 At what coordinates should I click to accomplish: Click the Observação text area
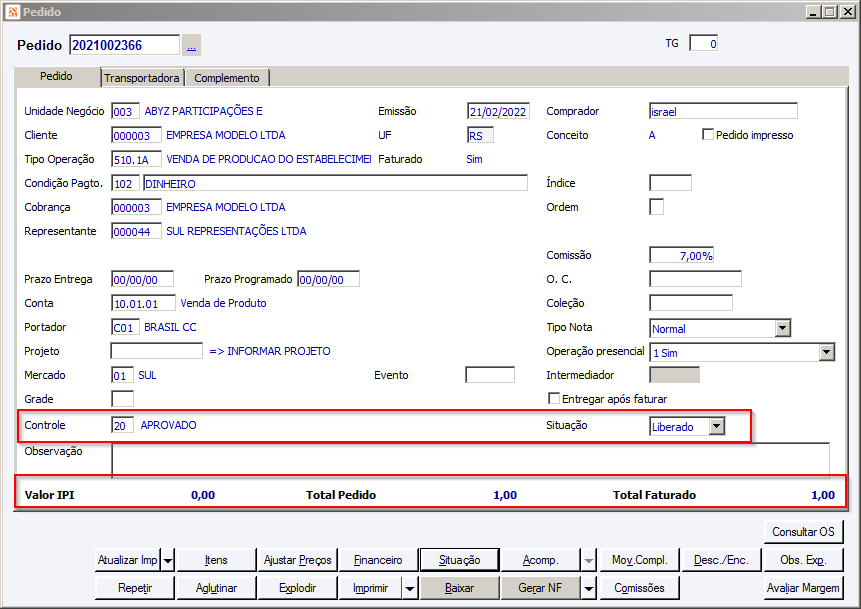click(471, 460)
